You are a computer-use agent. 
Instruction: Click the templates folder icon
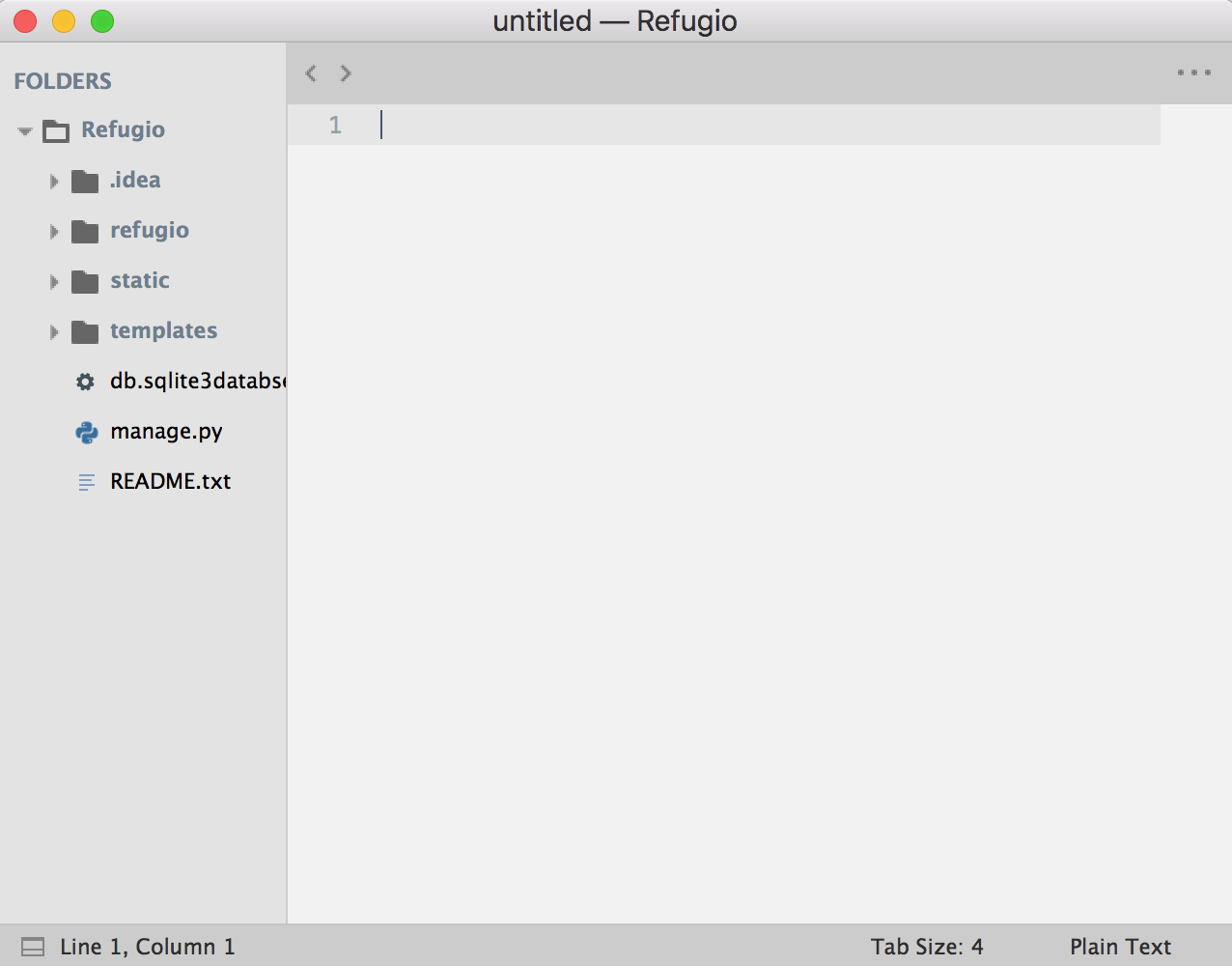(85, 331)
